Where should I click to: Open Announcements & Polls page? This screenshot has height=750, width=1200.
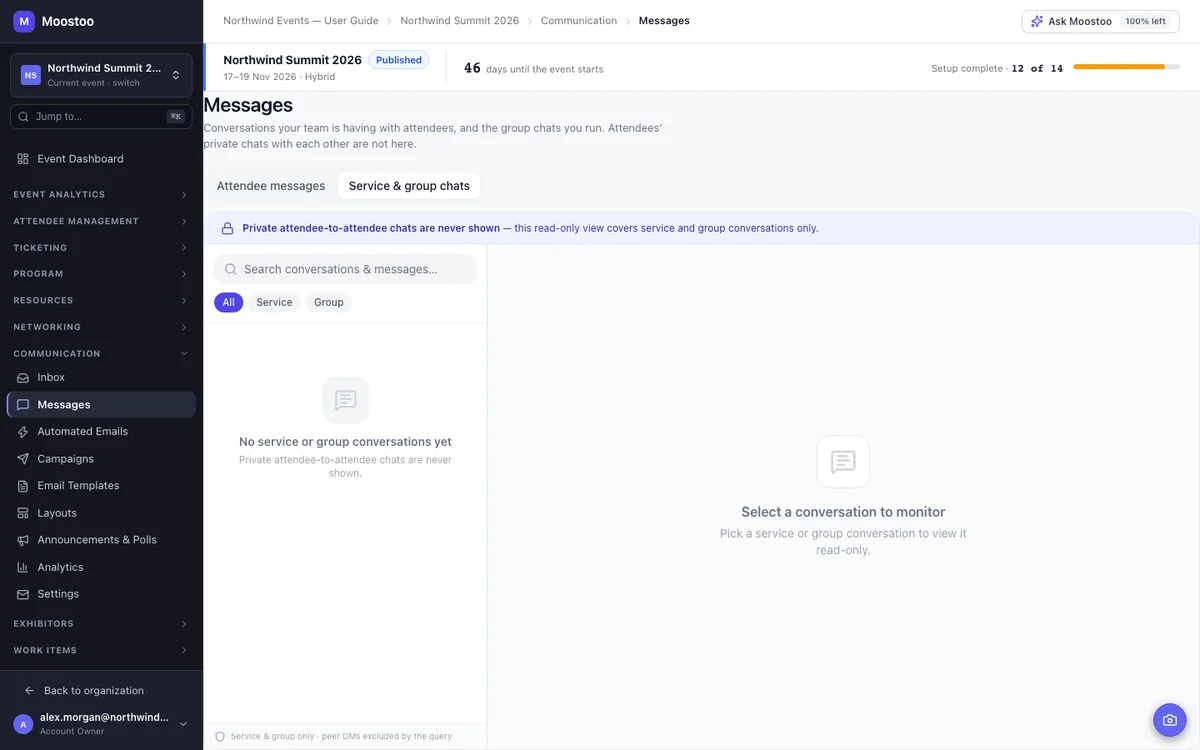(101, 540)
